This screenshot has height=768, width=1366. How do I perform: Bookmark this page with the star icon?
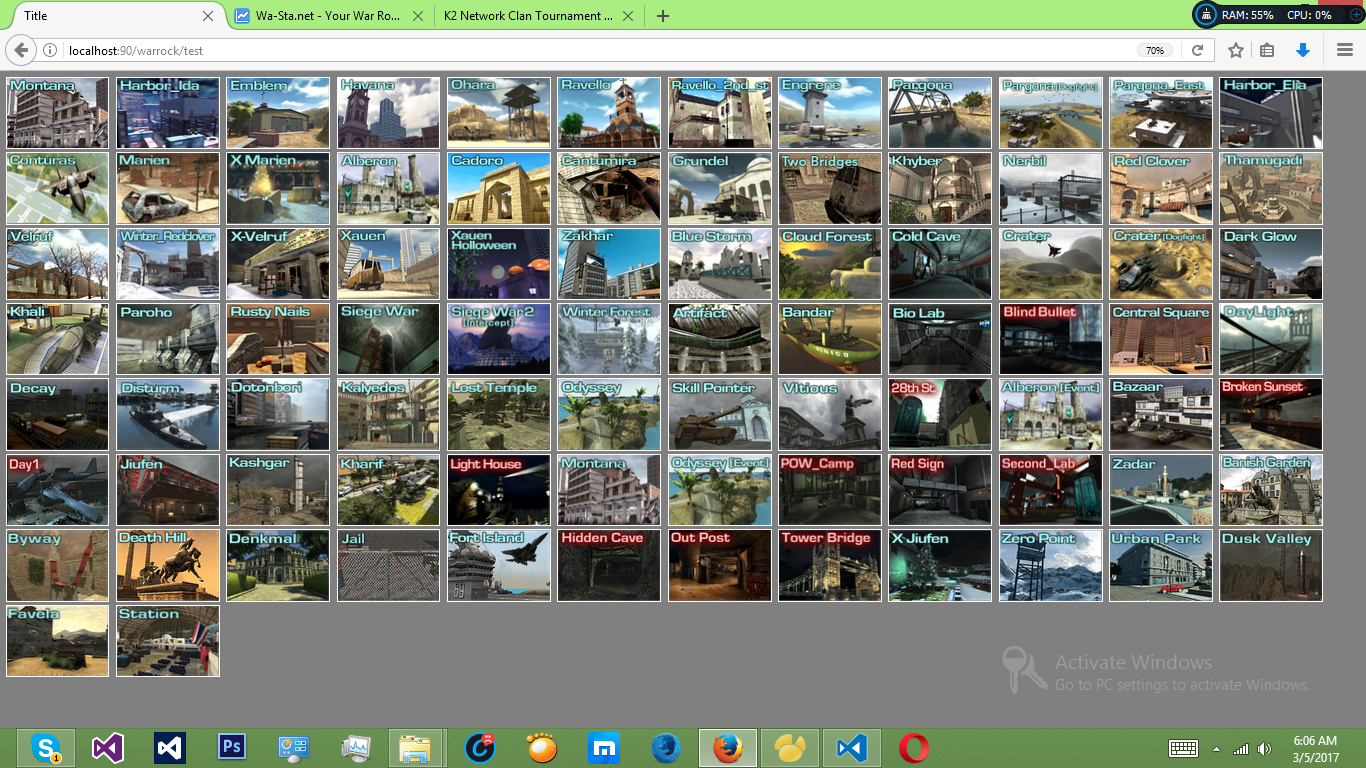click(x=1236, y=50)
